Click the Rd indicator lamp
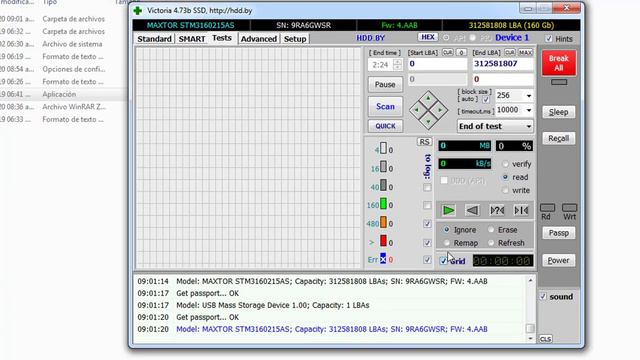640x360 pixels. (547, 208)
